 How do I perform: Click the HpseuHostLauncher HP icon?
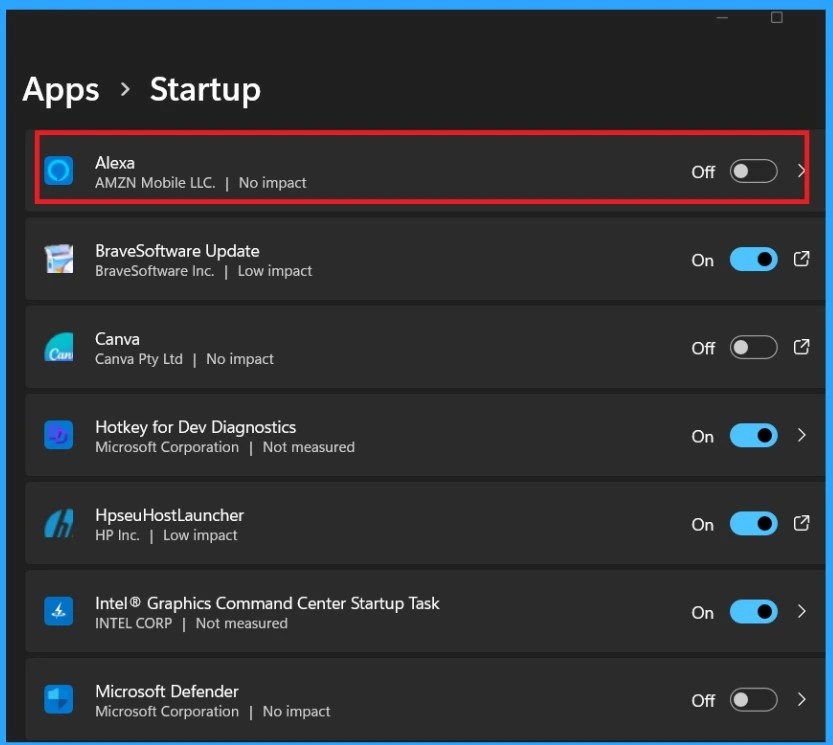click(x=58, y=523)
